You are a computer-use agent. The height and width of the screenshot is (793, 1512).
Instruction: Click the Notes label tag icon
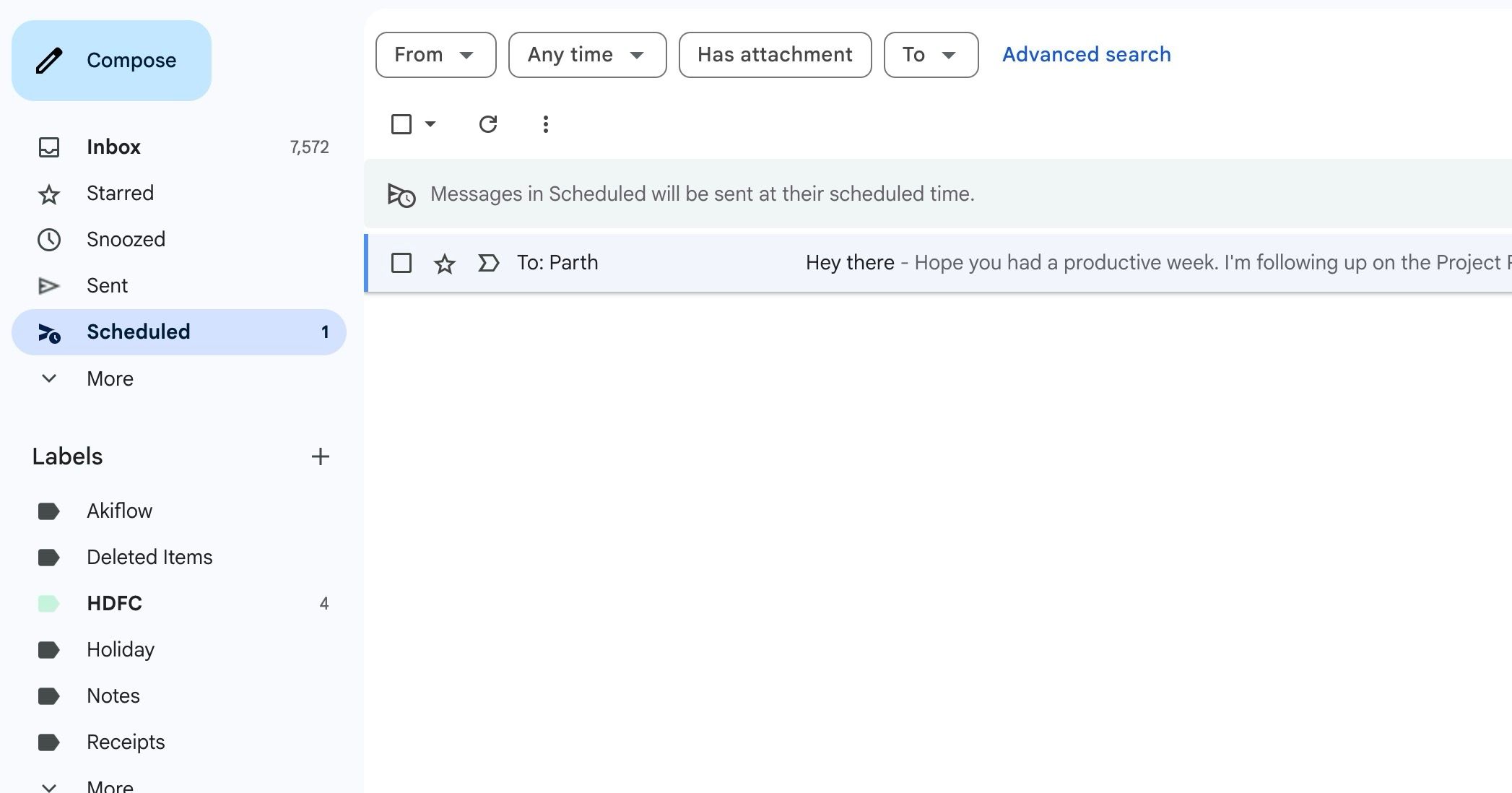click(48, 696)
